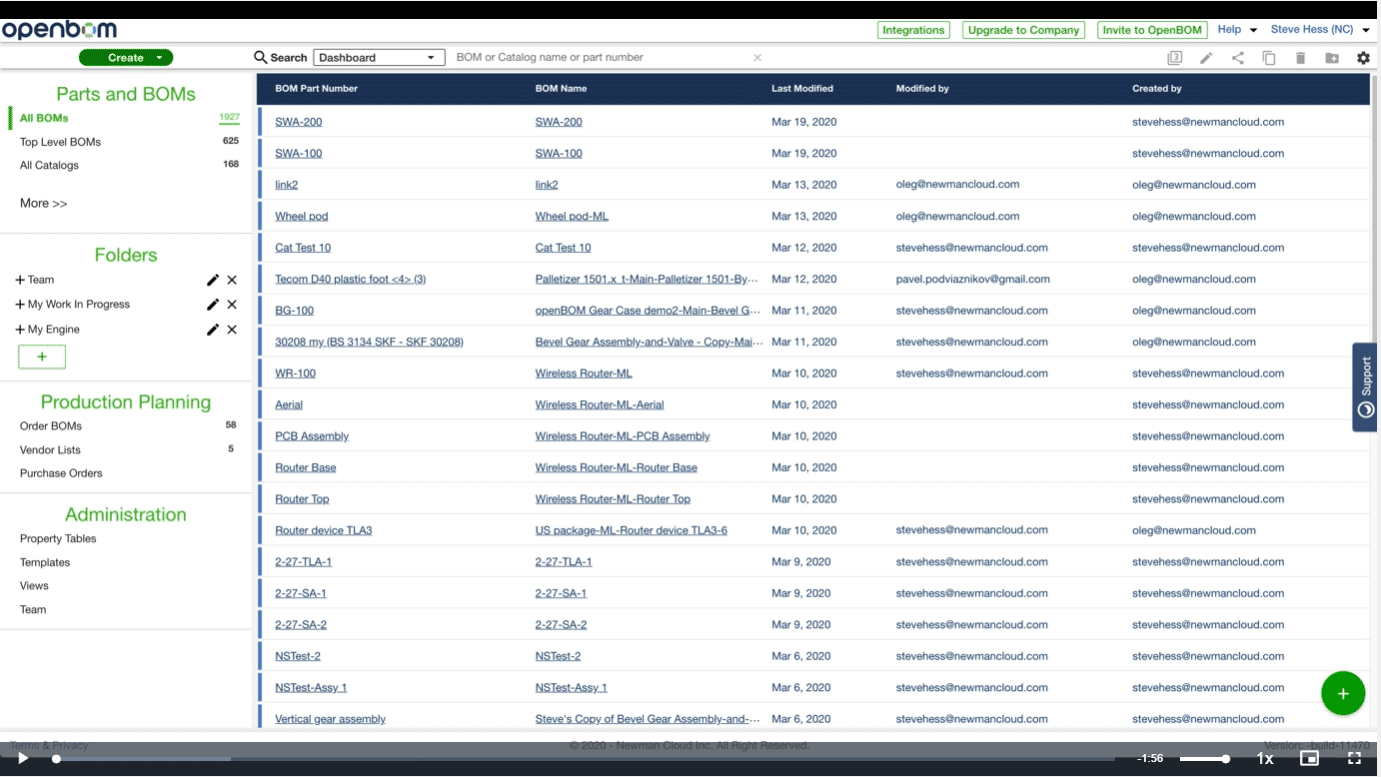Screen dimensions: 1381x777
Task: Expand the Team folder plus
Action: click(x=20, y=280)
